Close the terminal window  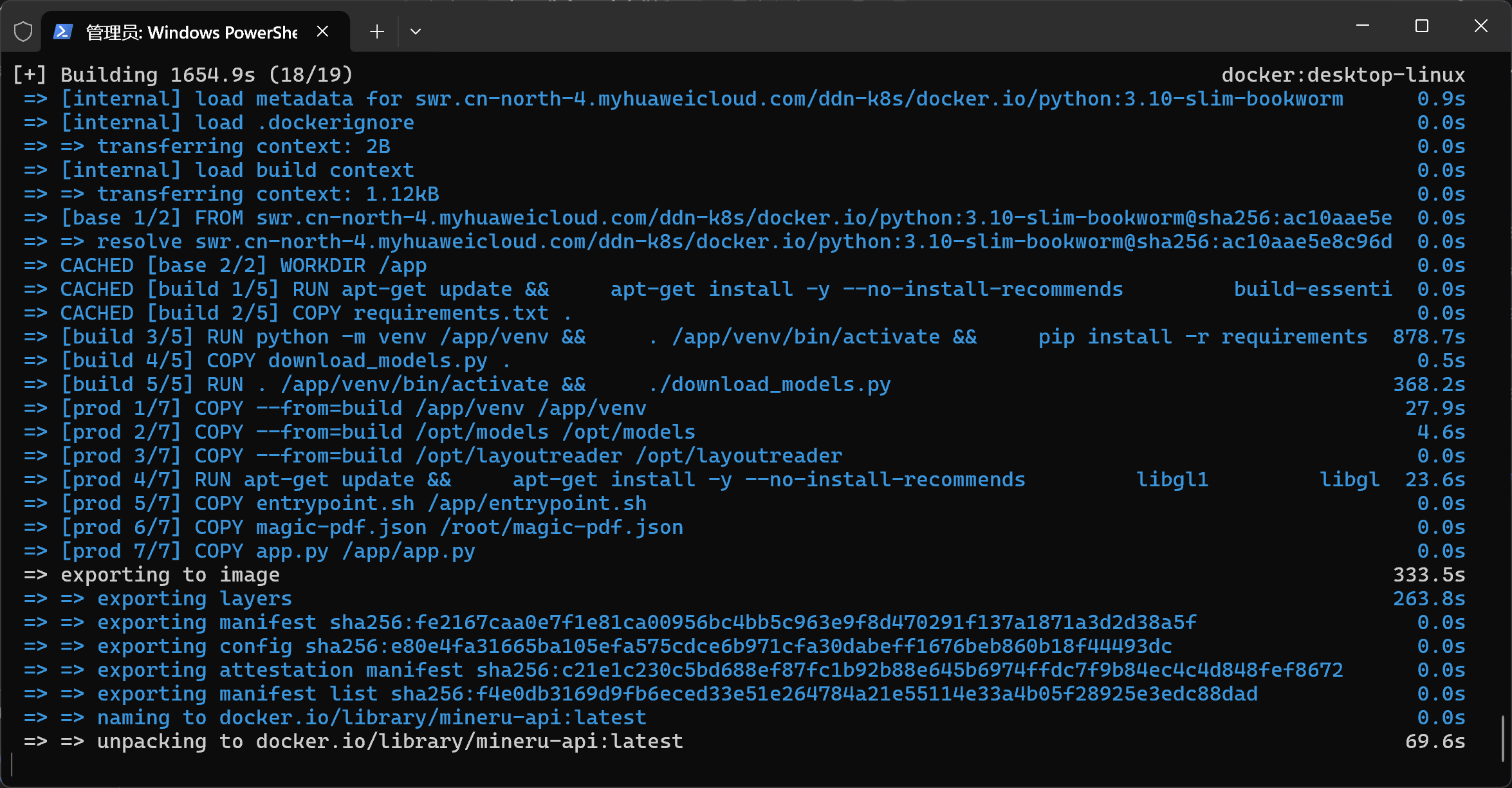point(1481,26)
